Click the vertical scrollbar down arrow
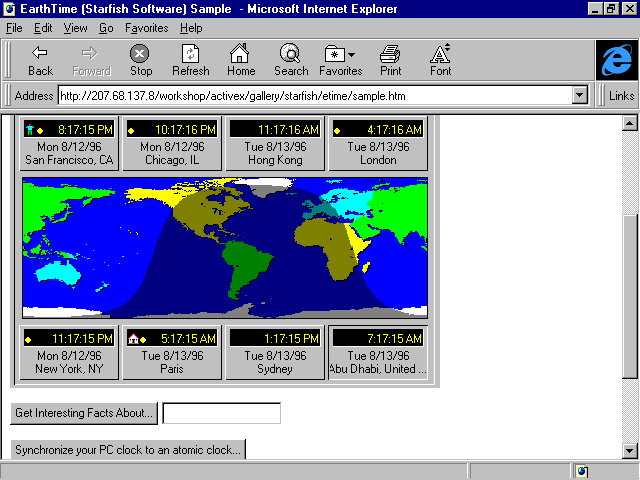The width and height of the screenshot is (640, 480). (630, 449)
